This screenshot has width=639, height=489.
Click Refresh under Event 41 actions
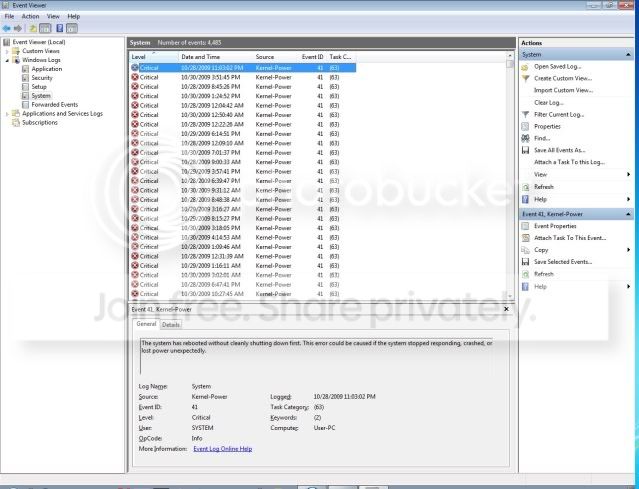coord(544,274)
